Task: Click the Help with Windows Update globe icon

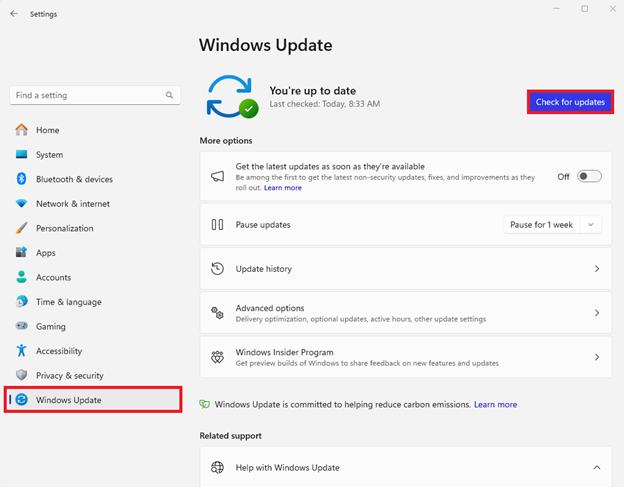Action: (217, 467)
